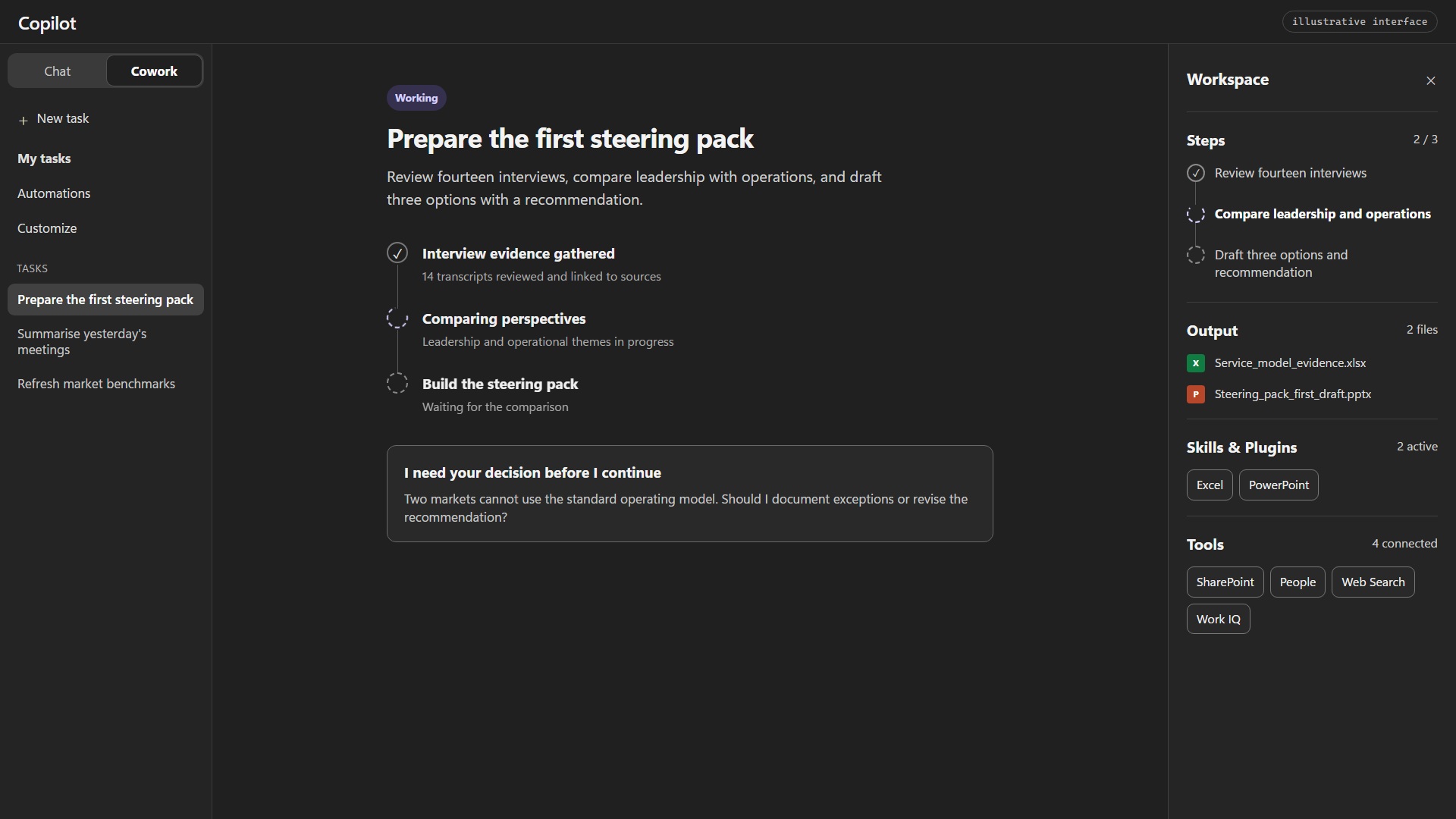Click the Work IQ tool chip
The image size is (1456, 819).
tap(1218, 620)
